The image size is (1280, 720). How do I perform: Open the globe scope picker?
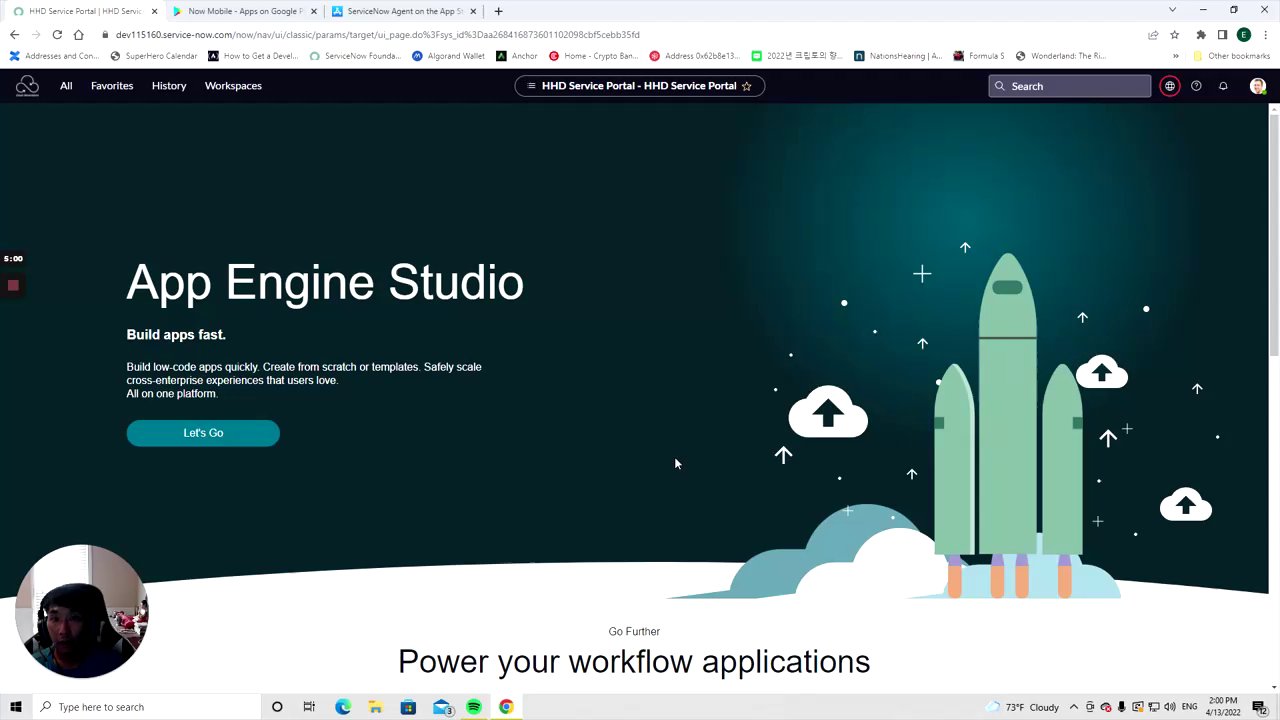[x=1170, y=86]
